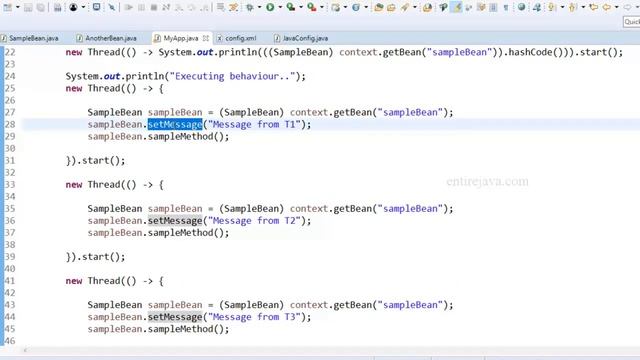This screenshot has height=360, width=640.
Task: Open the dropdown beside the round profile icon
Action: pos(83,7)
